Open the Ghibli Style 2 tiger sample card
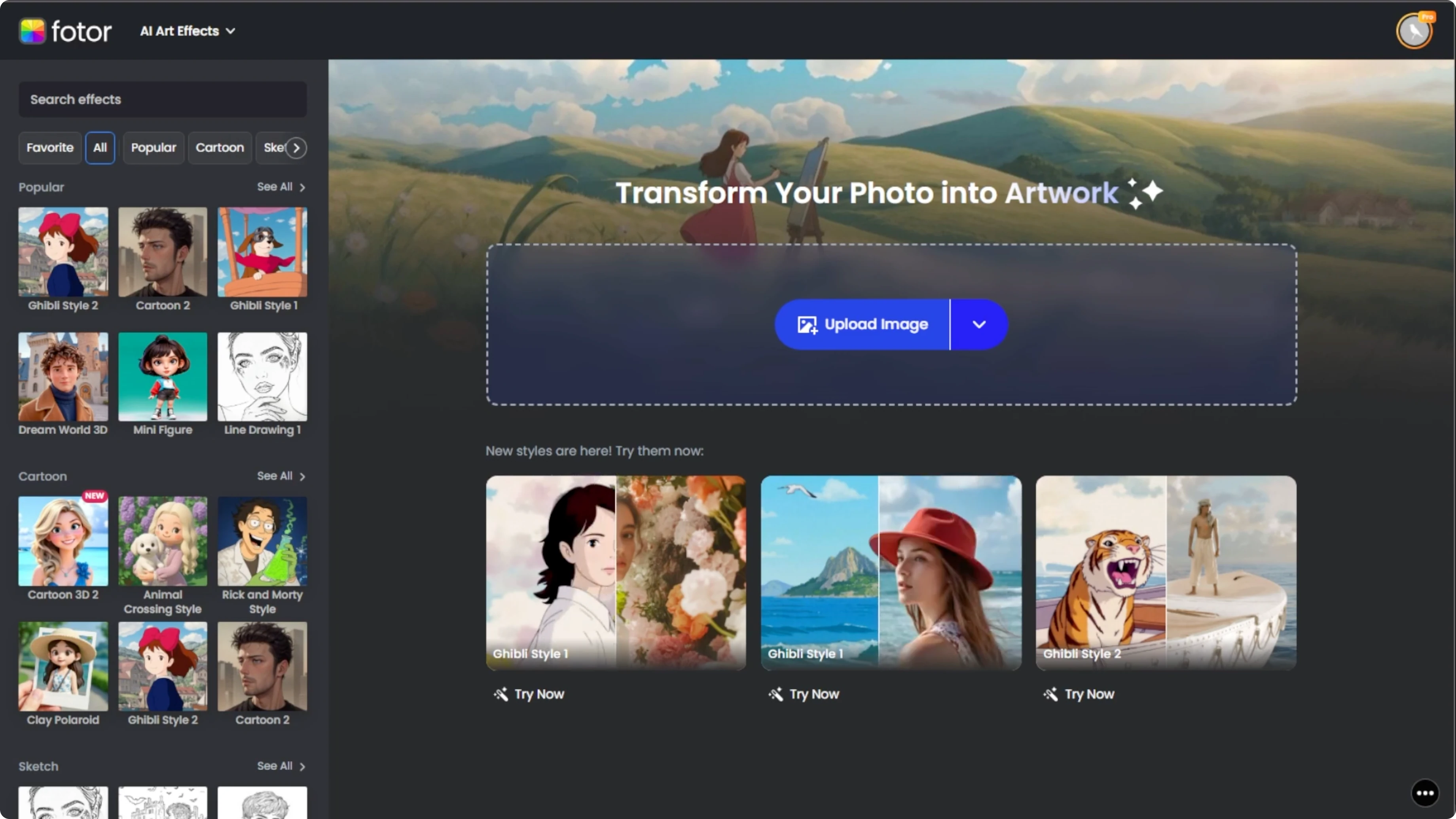This screenshot has width=1456, height=819. coord(1166,573)
